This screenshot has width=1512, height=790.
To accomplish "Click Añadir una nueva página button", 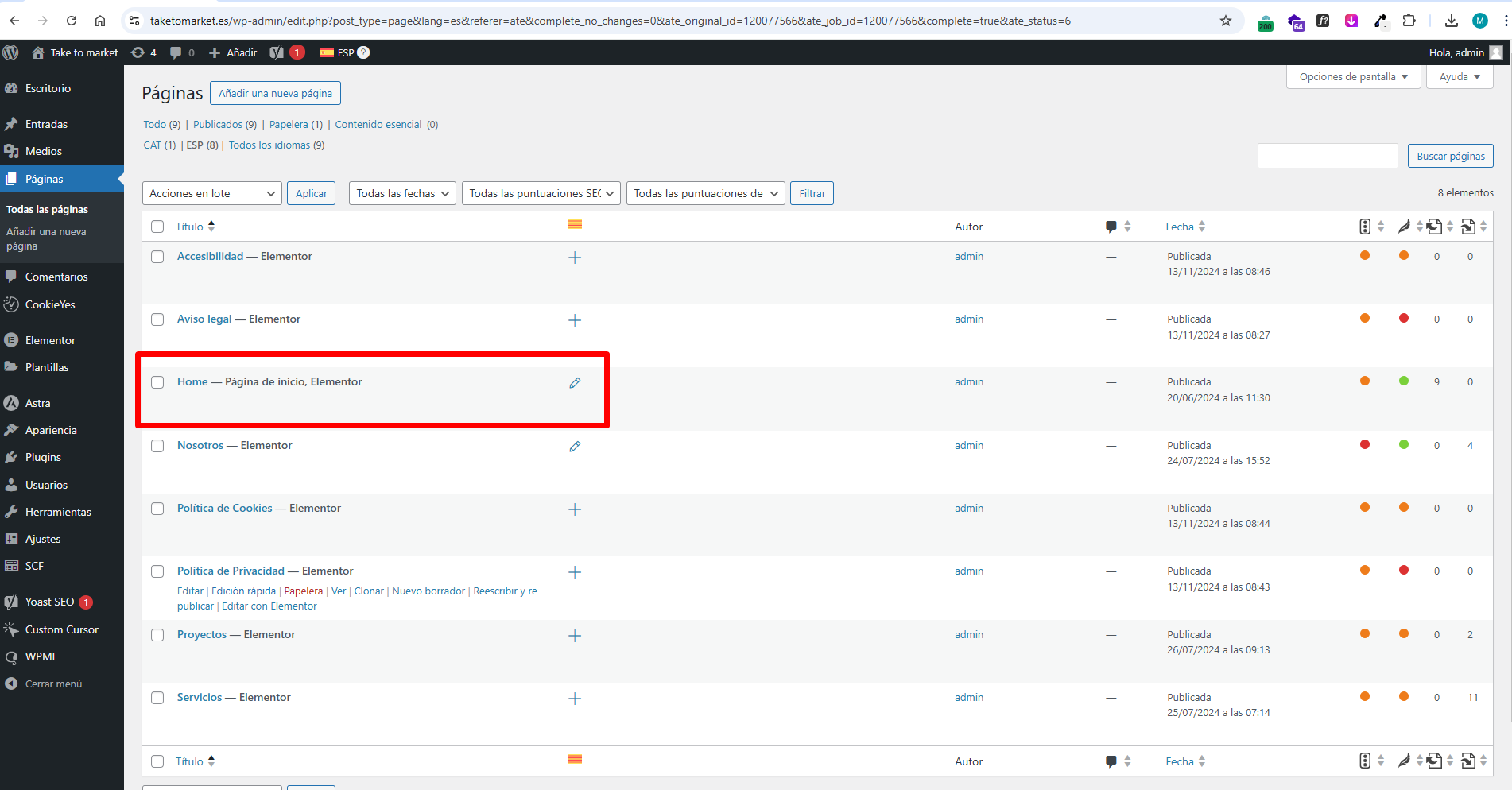I will [x=275, y=93].
